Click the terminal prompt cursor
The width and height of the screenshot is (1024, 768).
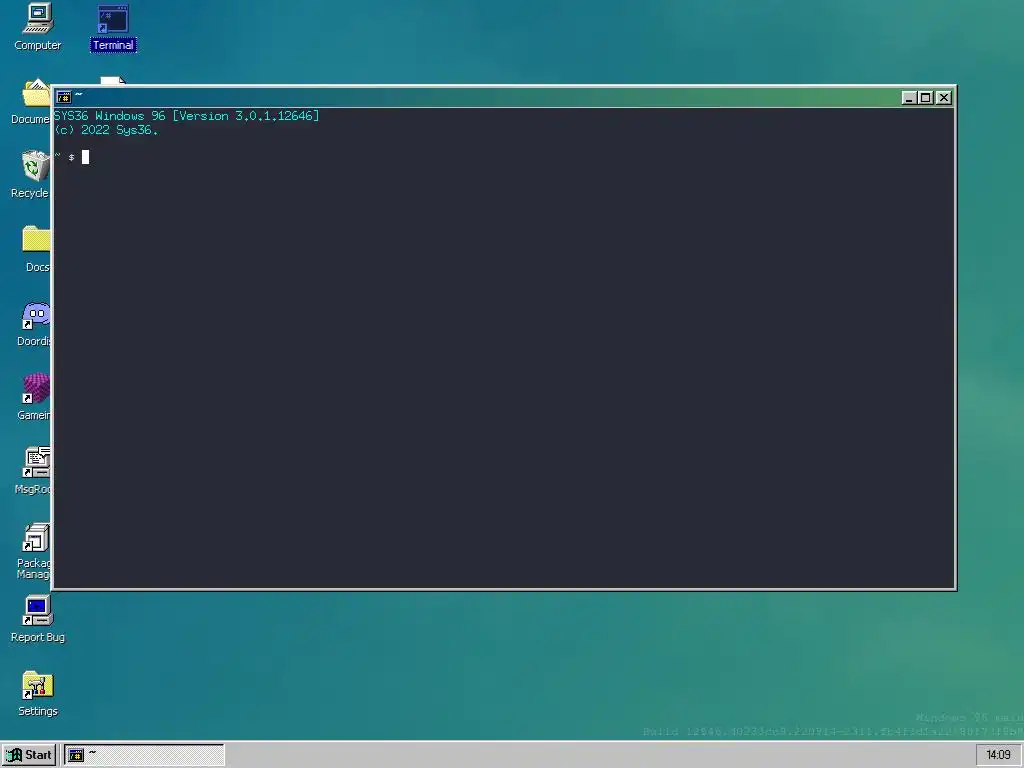point(85,157)
